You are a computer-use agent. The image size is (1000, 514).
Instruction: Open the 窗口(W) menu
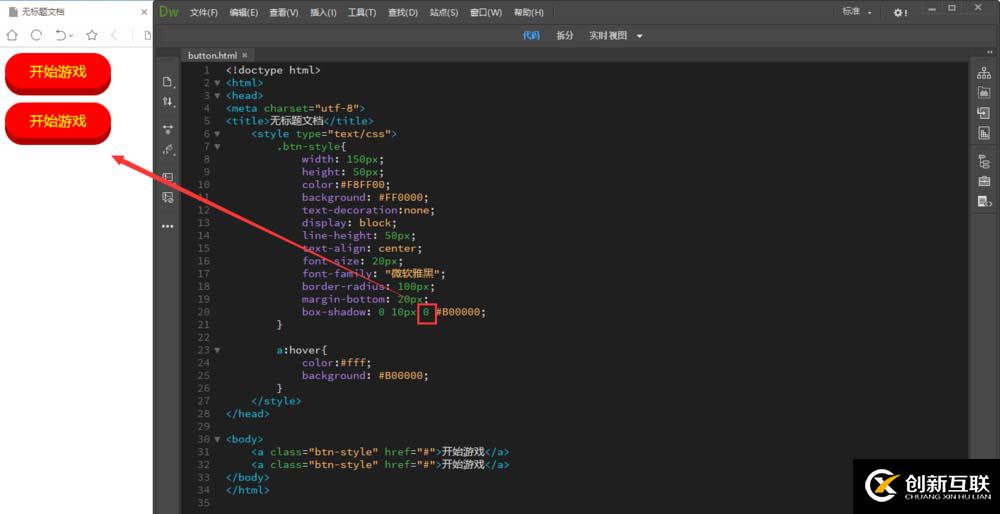point(485,12)
